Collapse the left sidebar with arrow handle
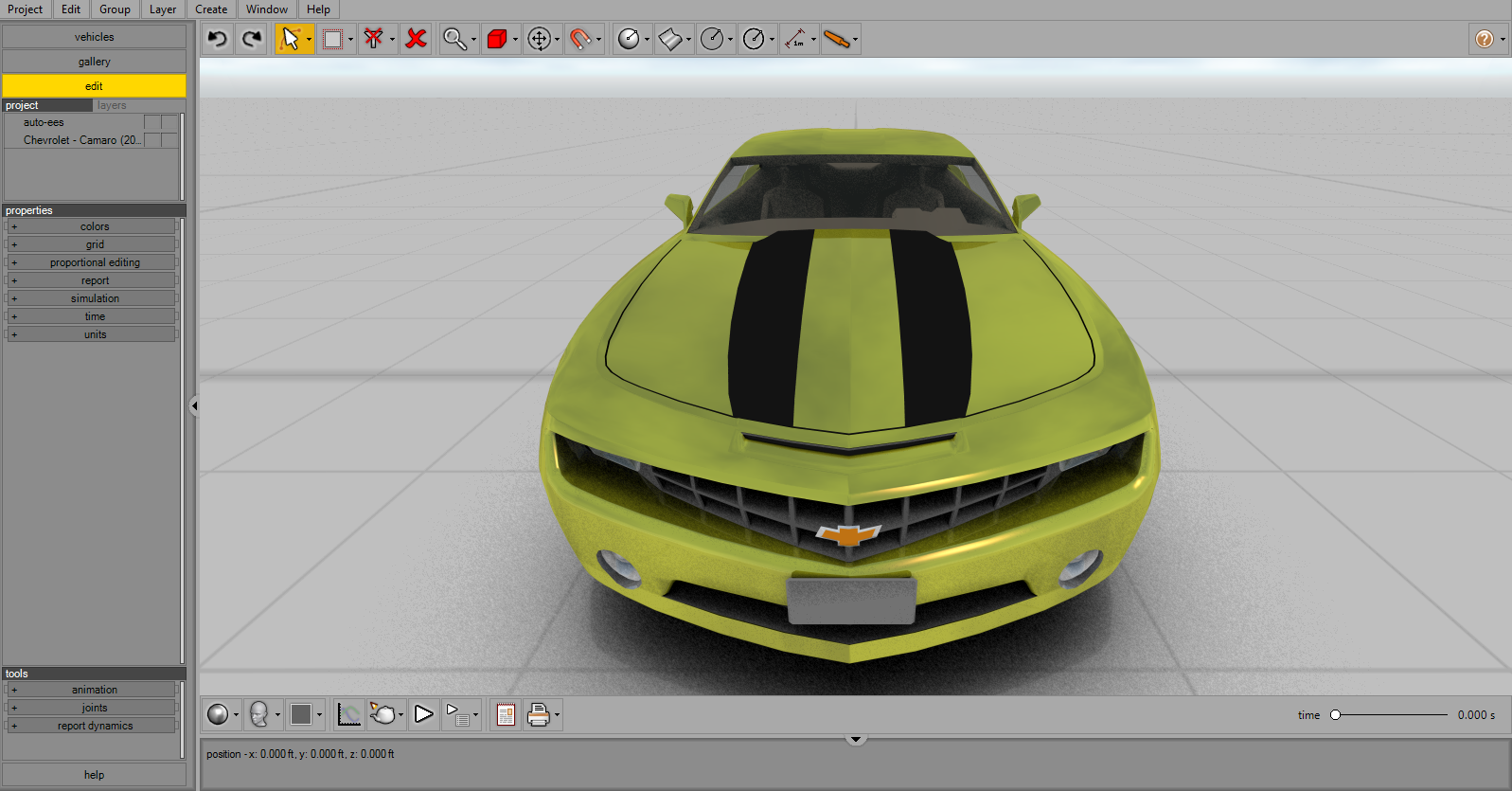This screenshot has width=1512, height=791. [194, 405]
